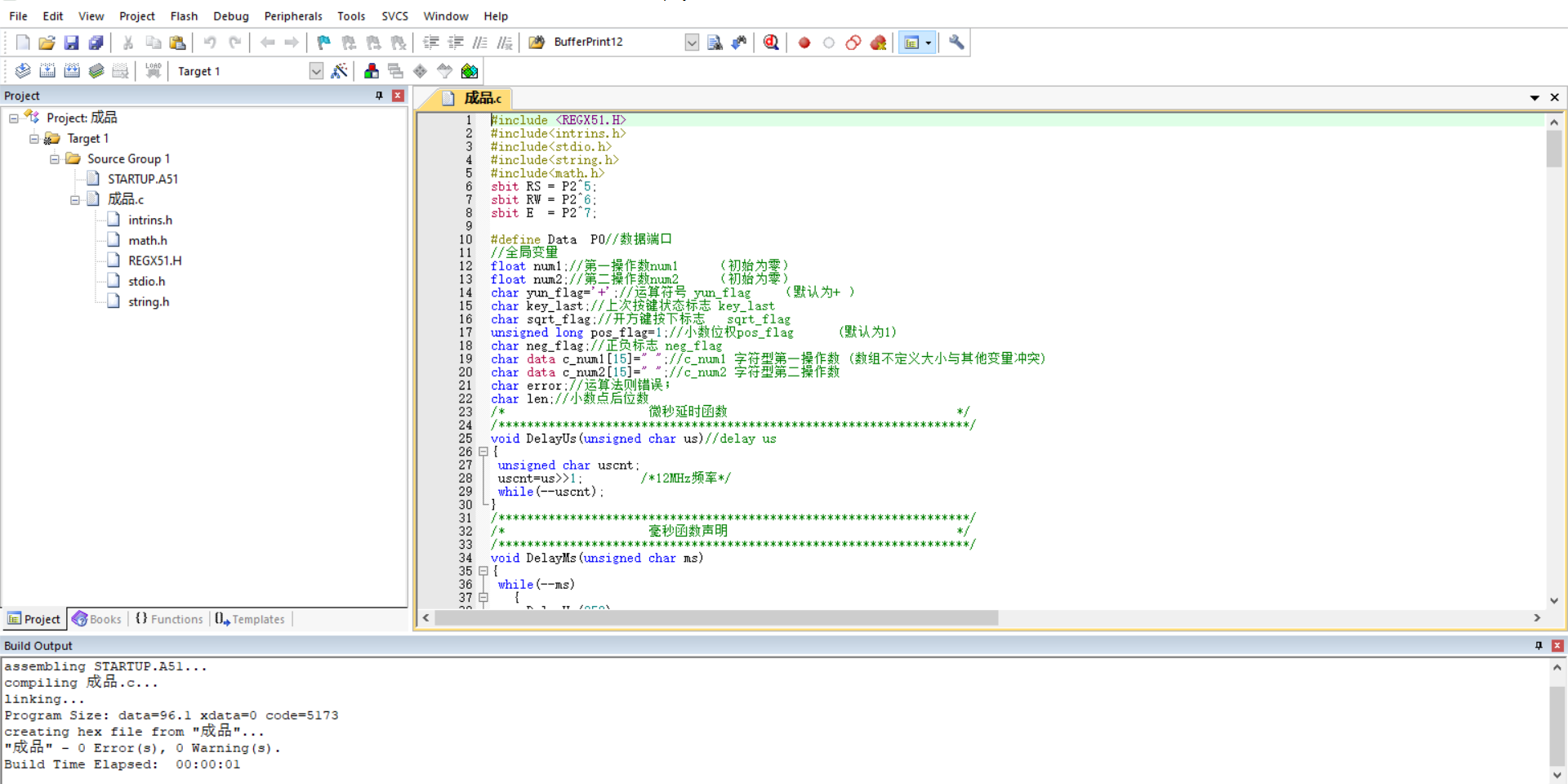
Task: Select STARTUP.A51 in the project tree
Action: click(142, 179)
